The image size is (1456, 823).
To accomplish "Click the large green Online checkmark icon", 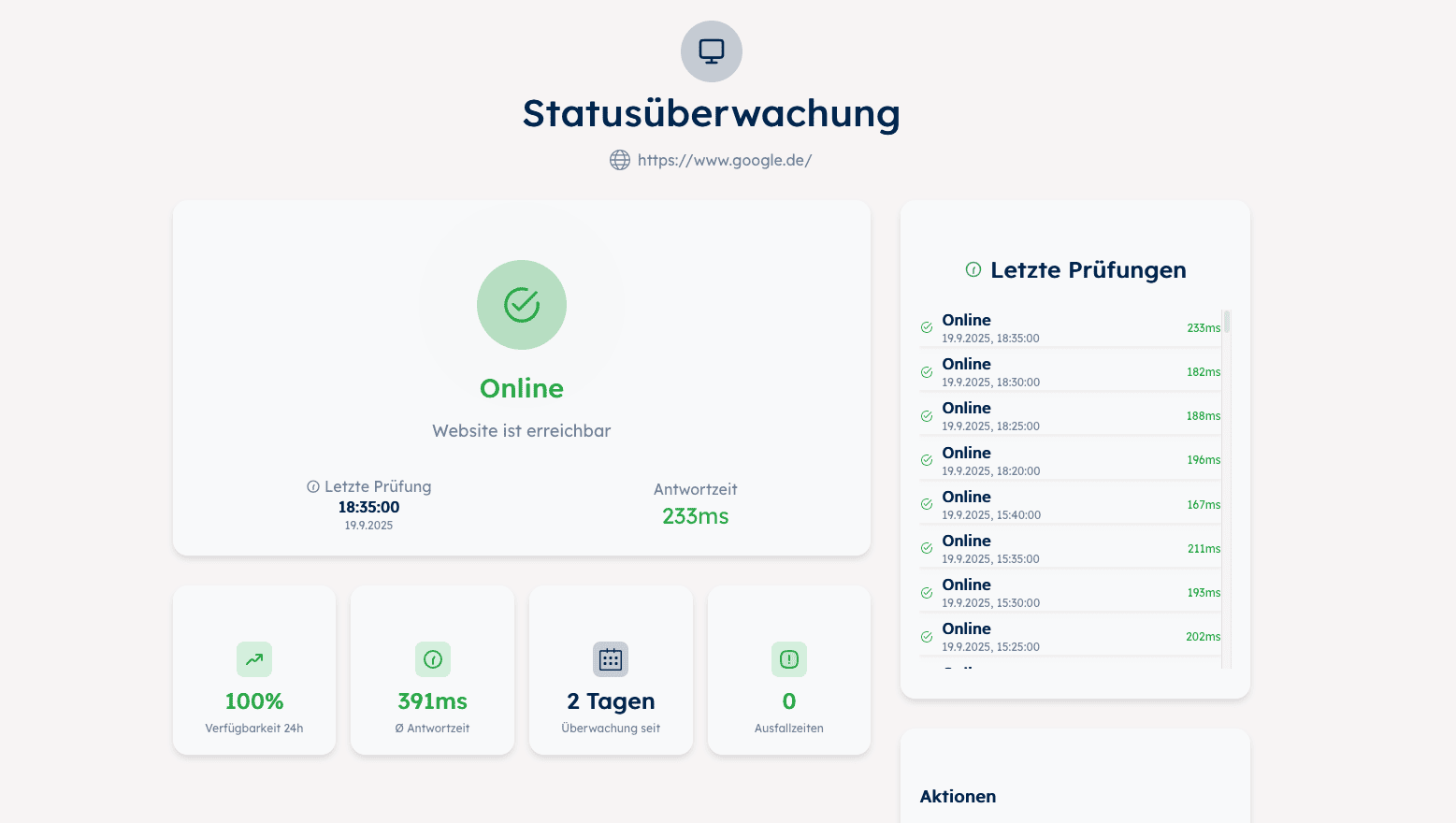I will point(522,305).
